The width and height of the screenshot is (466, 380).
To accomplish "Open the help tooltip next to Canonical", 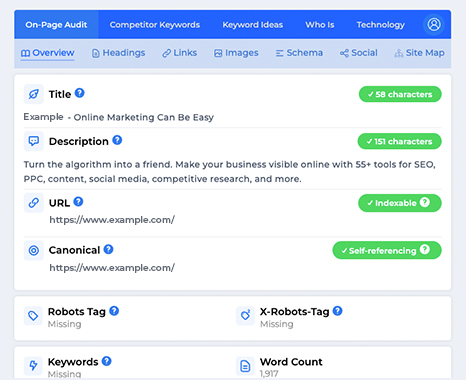I will (x=108, y=249).
